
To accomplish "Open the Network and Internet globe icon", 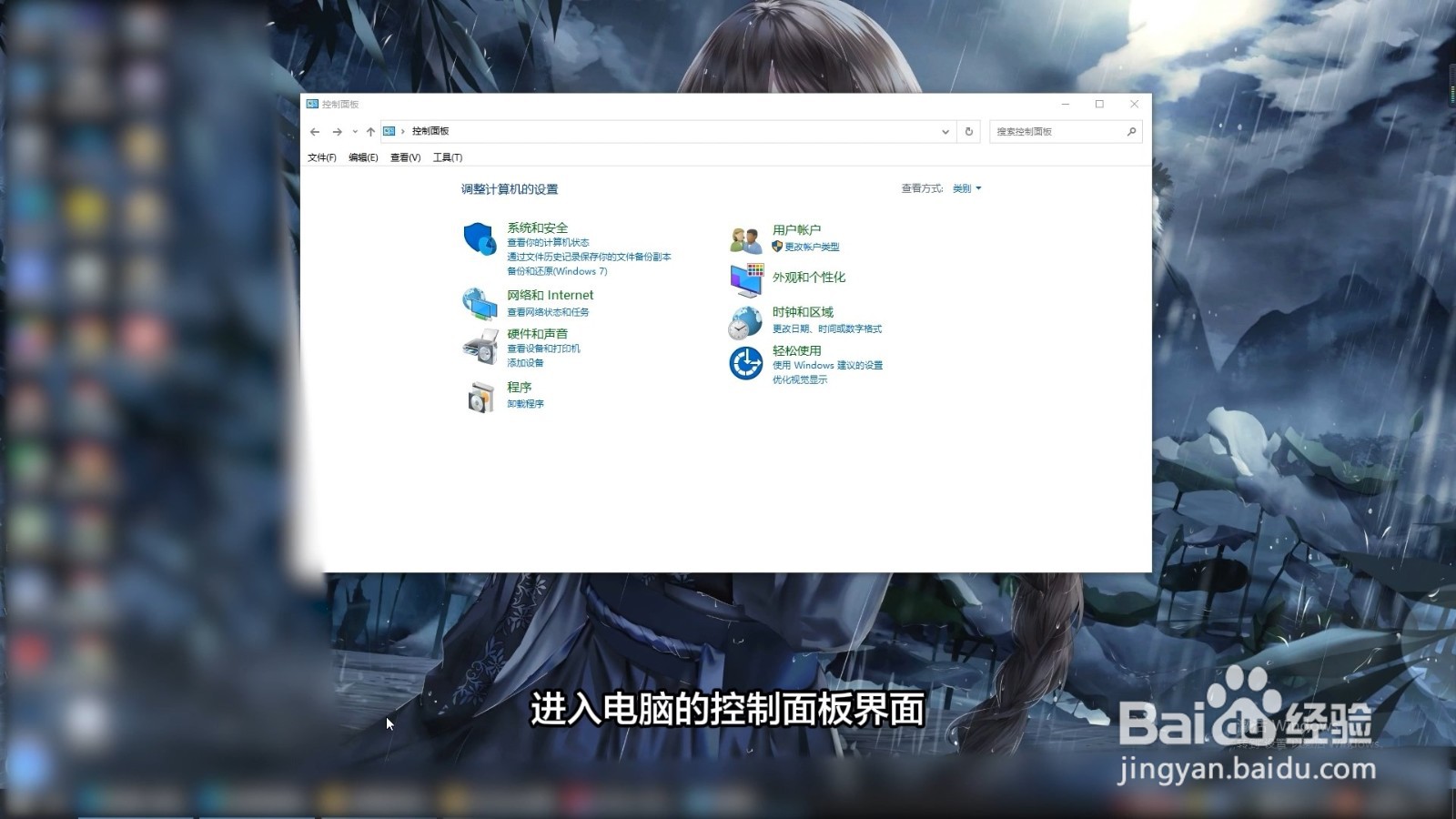I will coord(480,303).
